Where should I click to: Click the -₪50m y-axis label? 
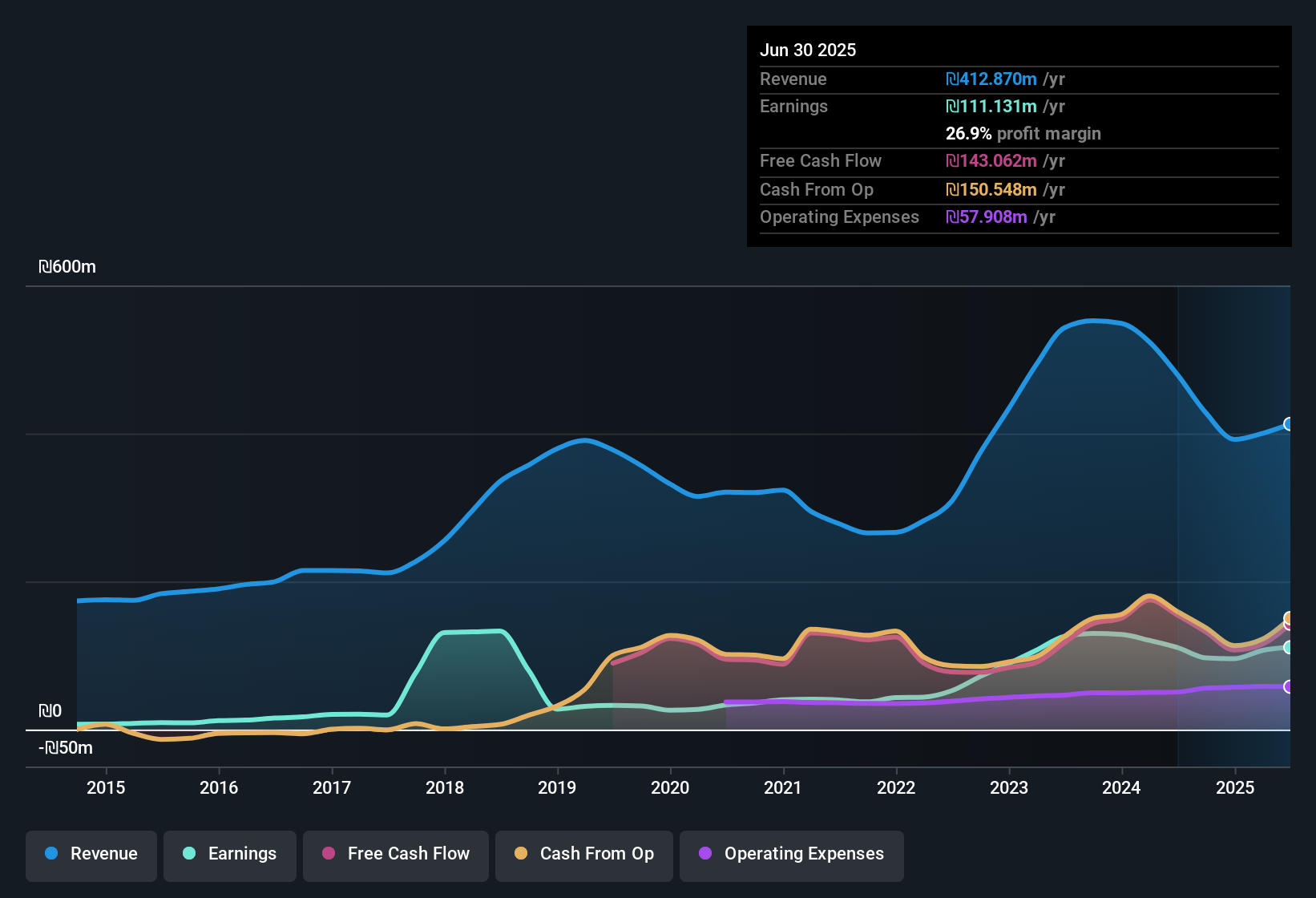(x=66, y=748)
